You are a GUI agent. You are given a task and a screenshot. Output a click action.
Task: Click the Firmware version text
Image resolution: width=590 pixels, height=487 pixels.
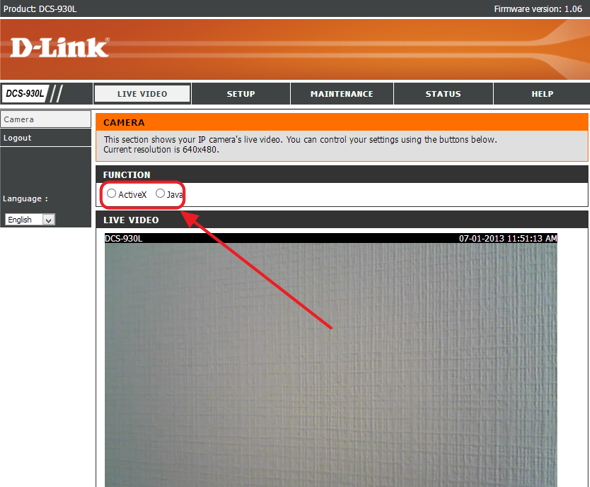(x=538, y=9)
